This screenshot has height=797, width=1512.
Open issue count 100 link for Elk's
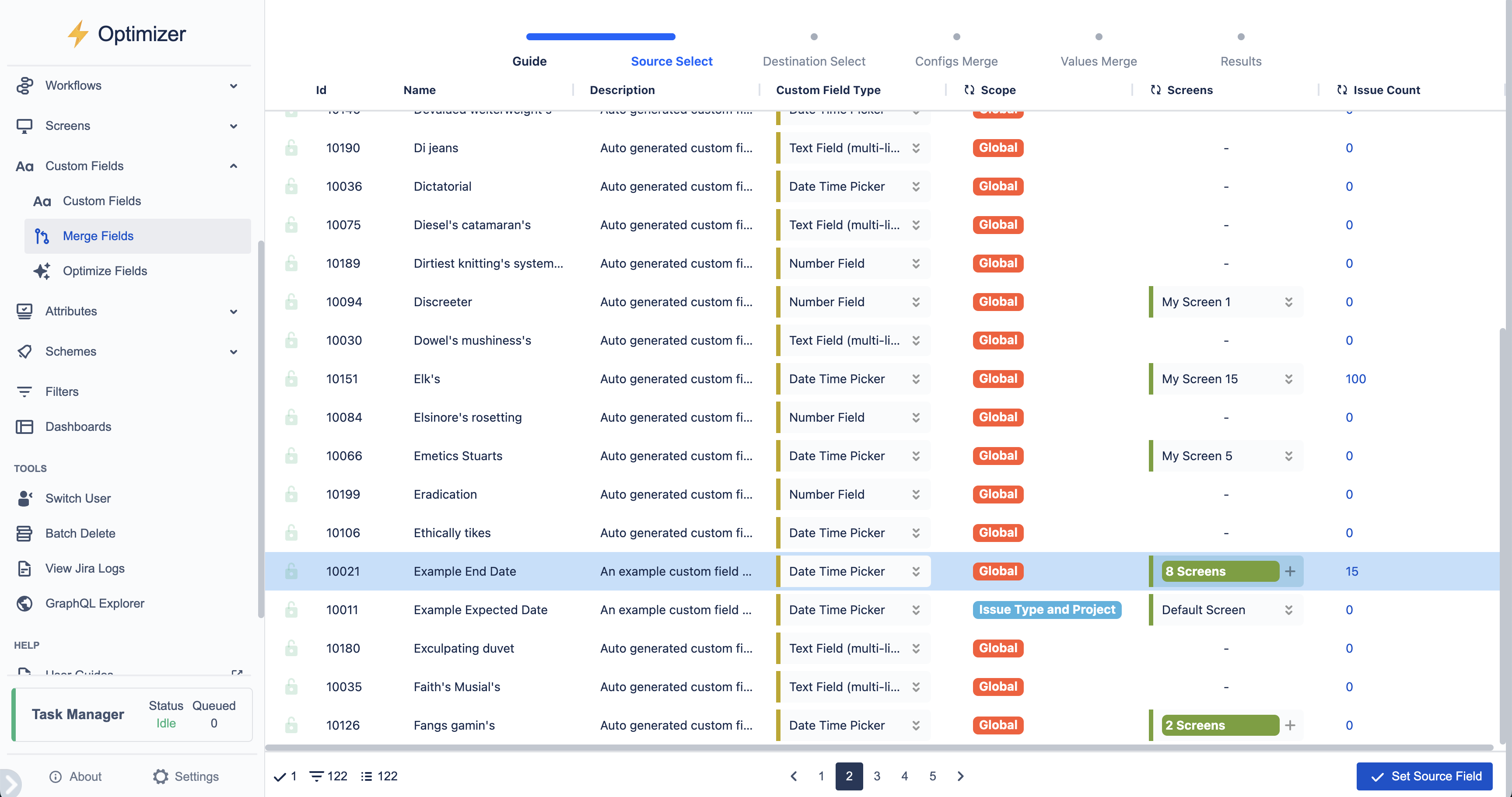pyautogui.click(x=1355, y=379)
